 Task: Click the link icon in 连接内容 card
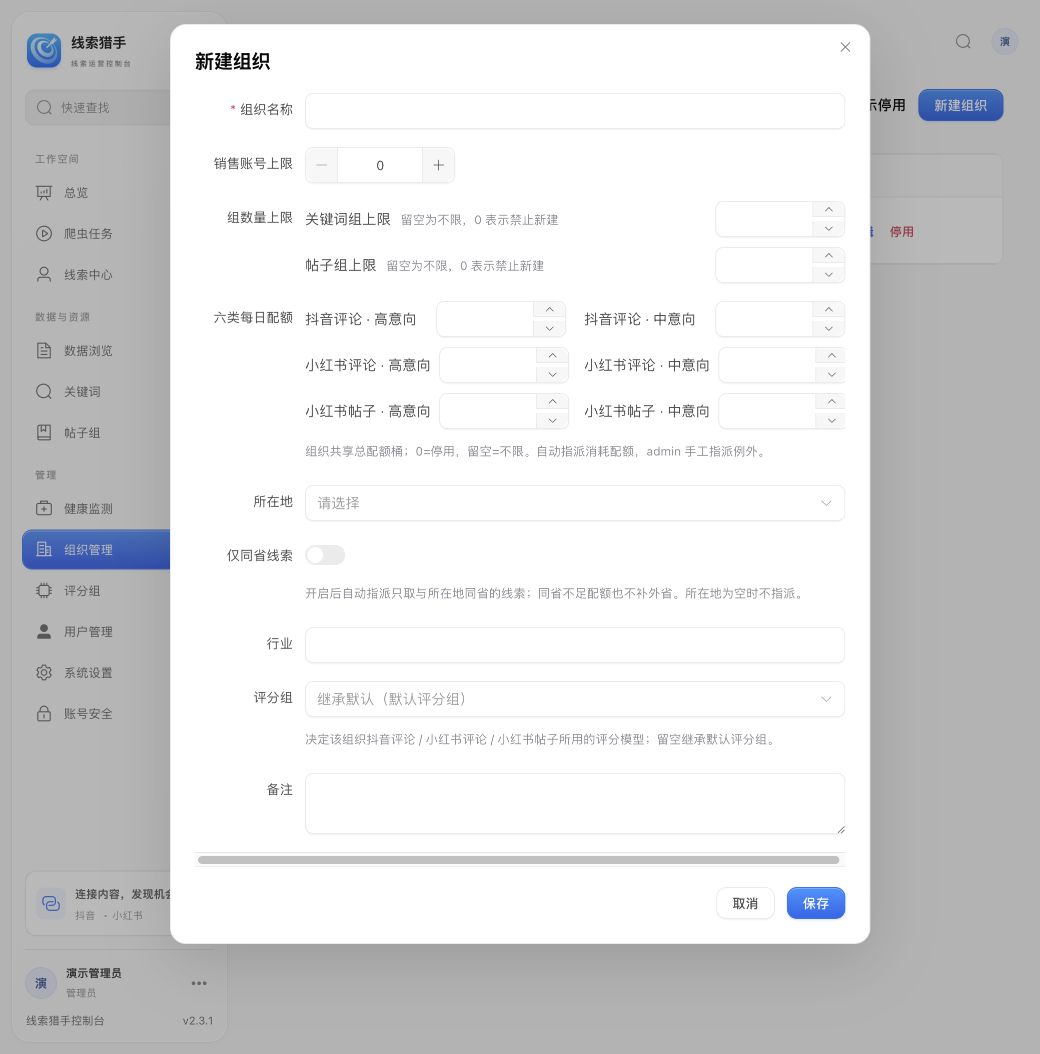(x=51, y=904)
